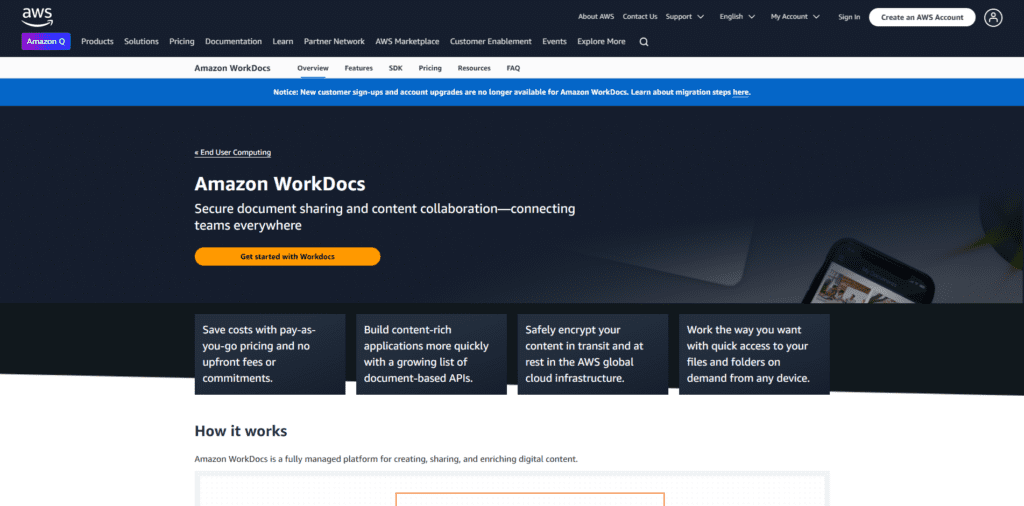1024x506 pixels.
Task: Click 'here' migration steps link
Action: point(741,93)
